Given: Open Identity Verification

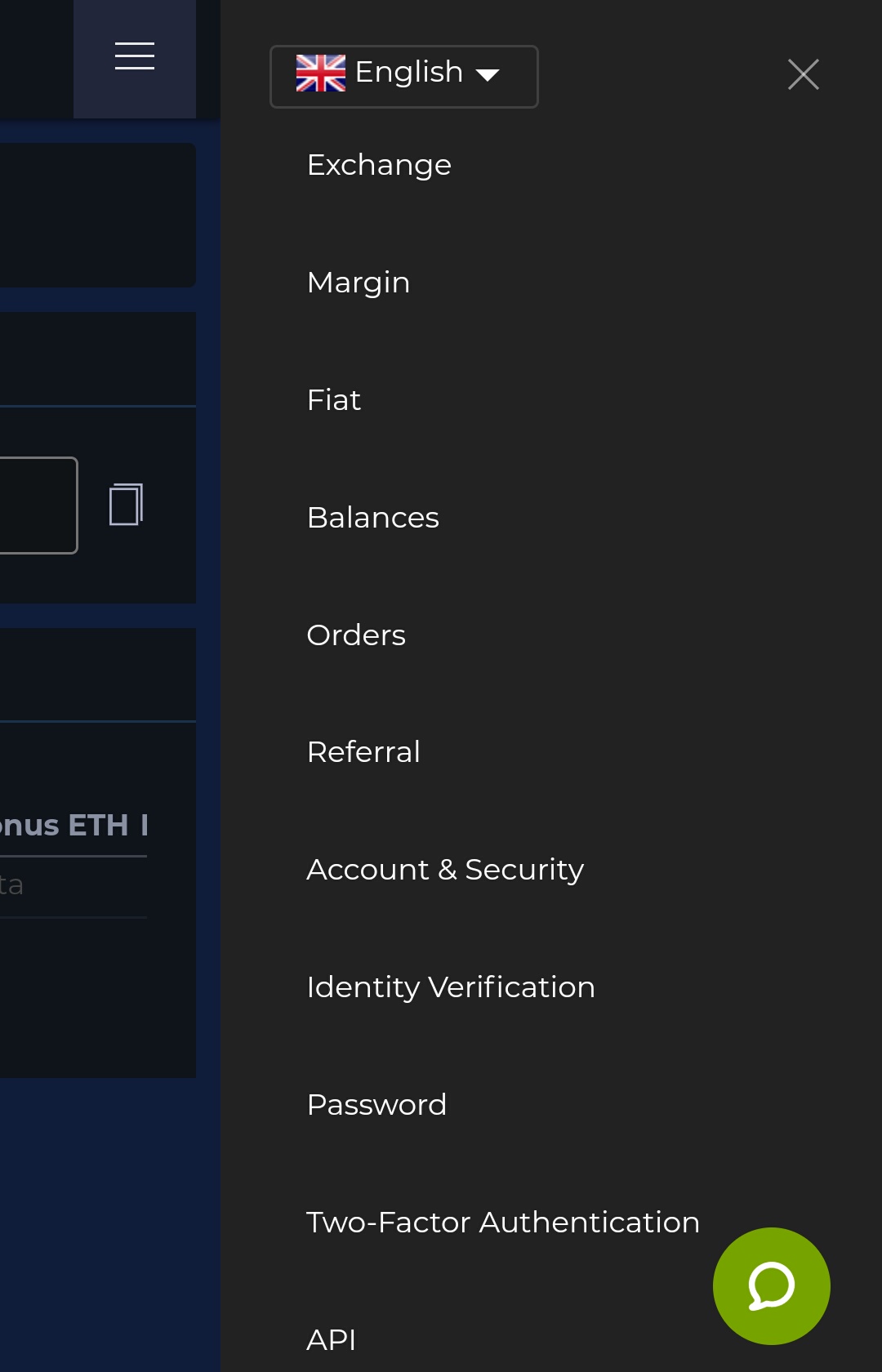Looking at the screenshot, I should tap(451, 987).
